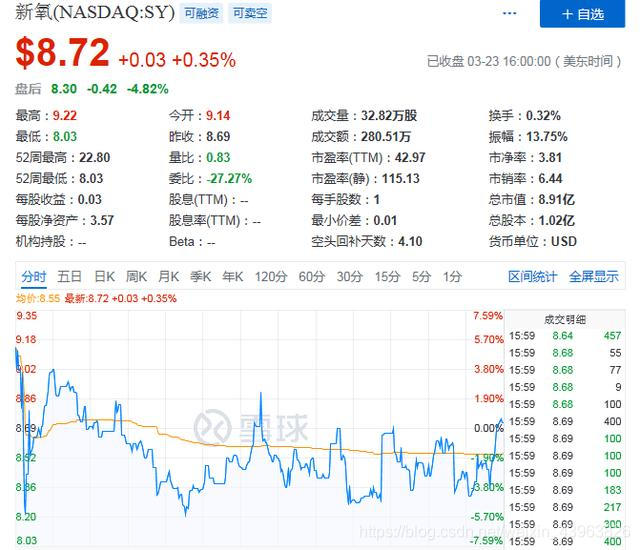The image size is (640, 550).
Task: Click the 已收盘 03-23 16:00:00 timestamp
Action: [x=524, y=62]
